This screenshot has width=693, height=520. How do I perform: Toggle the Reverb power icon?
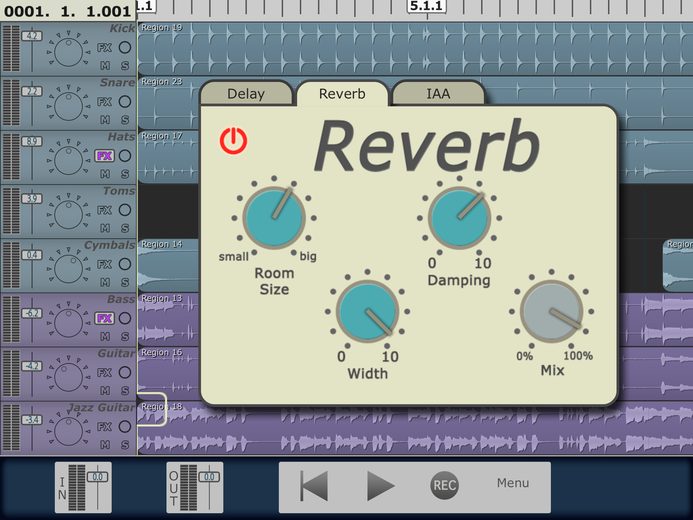(233, 141)
